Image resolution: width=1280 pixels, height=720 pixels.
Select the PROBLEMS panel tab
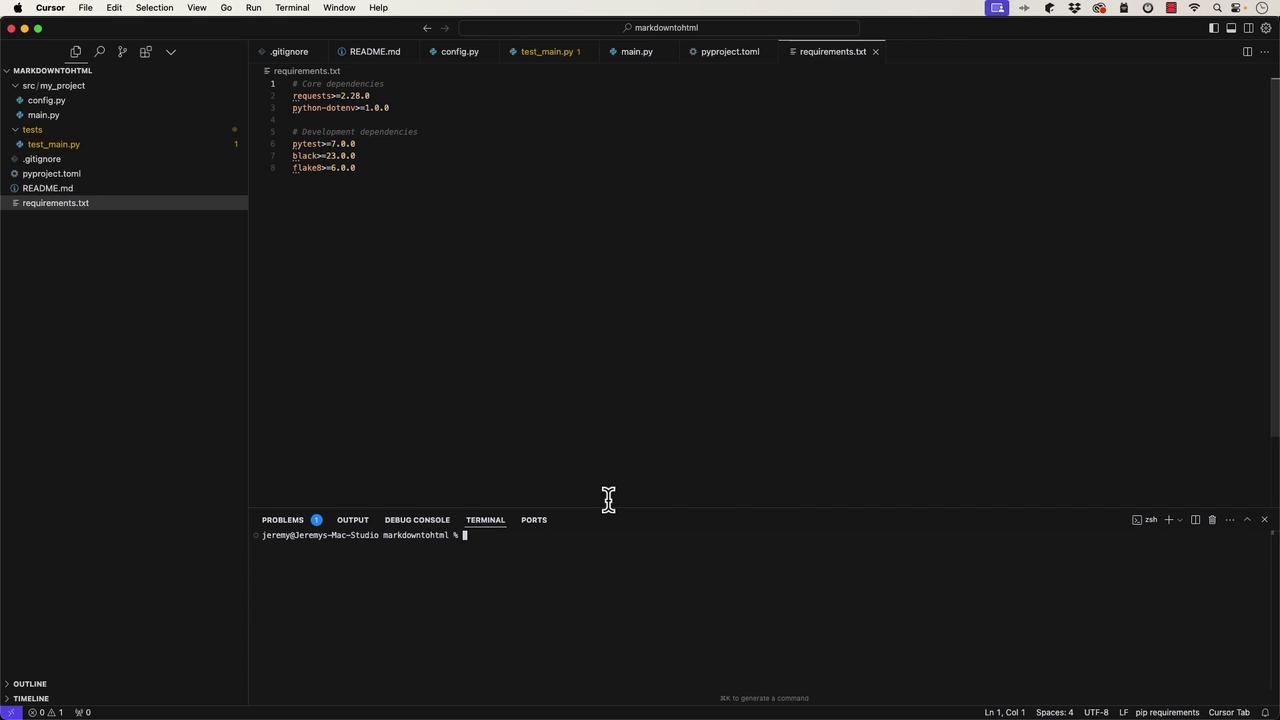click(282, 520)
